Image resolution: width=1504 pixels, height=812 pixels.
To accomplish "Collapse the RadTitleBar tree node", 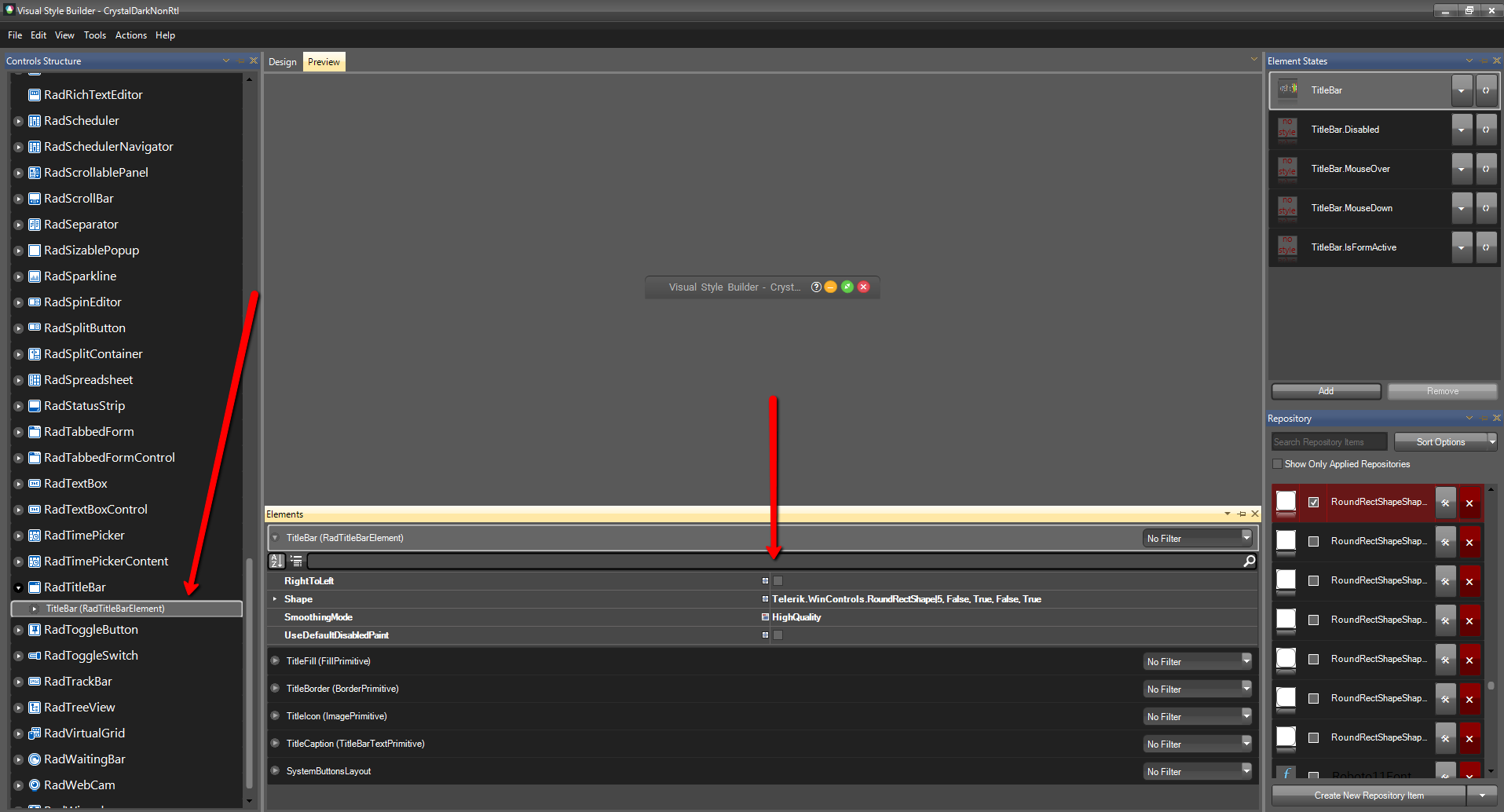I will [x=18, y=587].
